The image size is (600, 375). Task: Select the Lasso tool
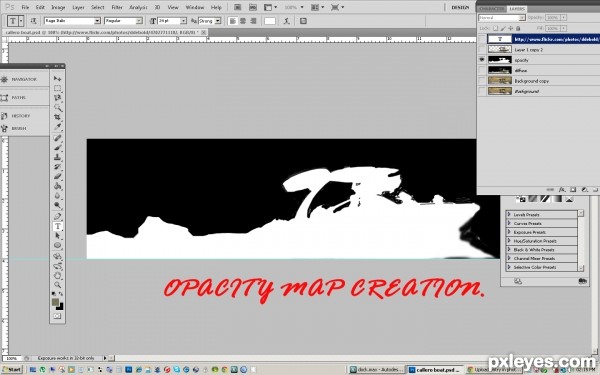click(x=57, y=98)
